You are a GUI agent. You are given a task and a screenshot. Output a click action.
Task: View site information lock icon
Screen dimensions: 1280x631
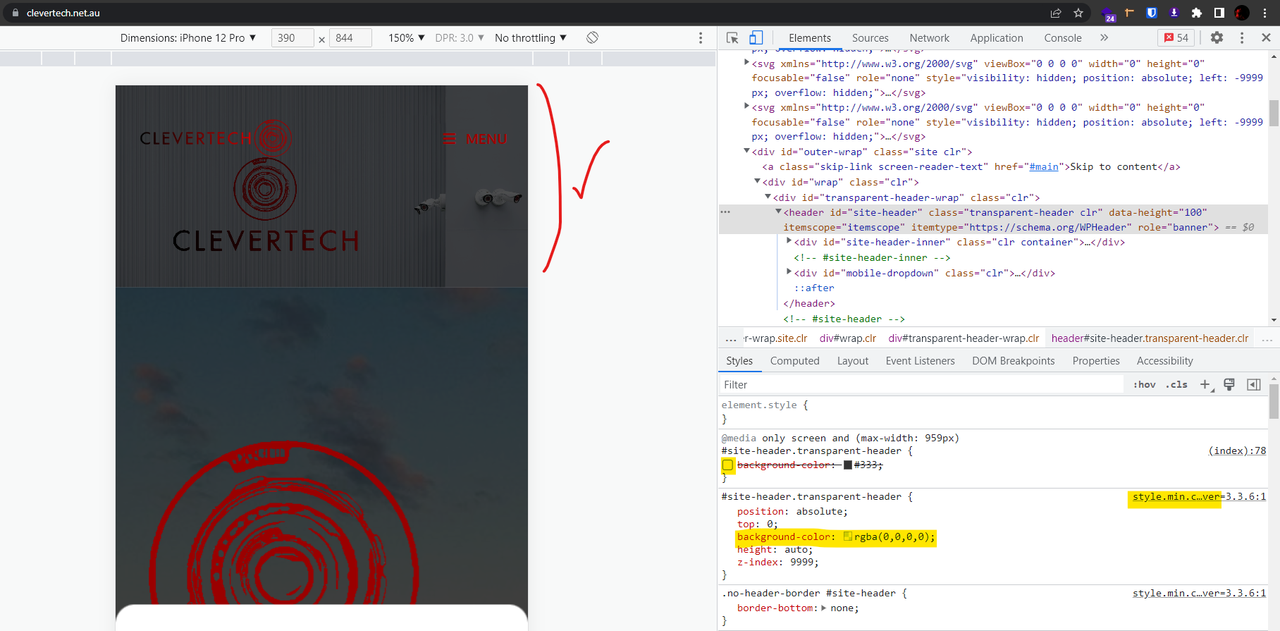[14, 13]
